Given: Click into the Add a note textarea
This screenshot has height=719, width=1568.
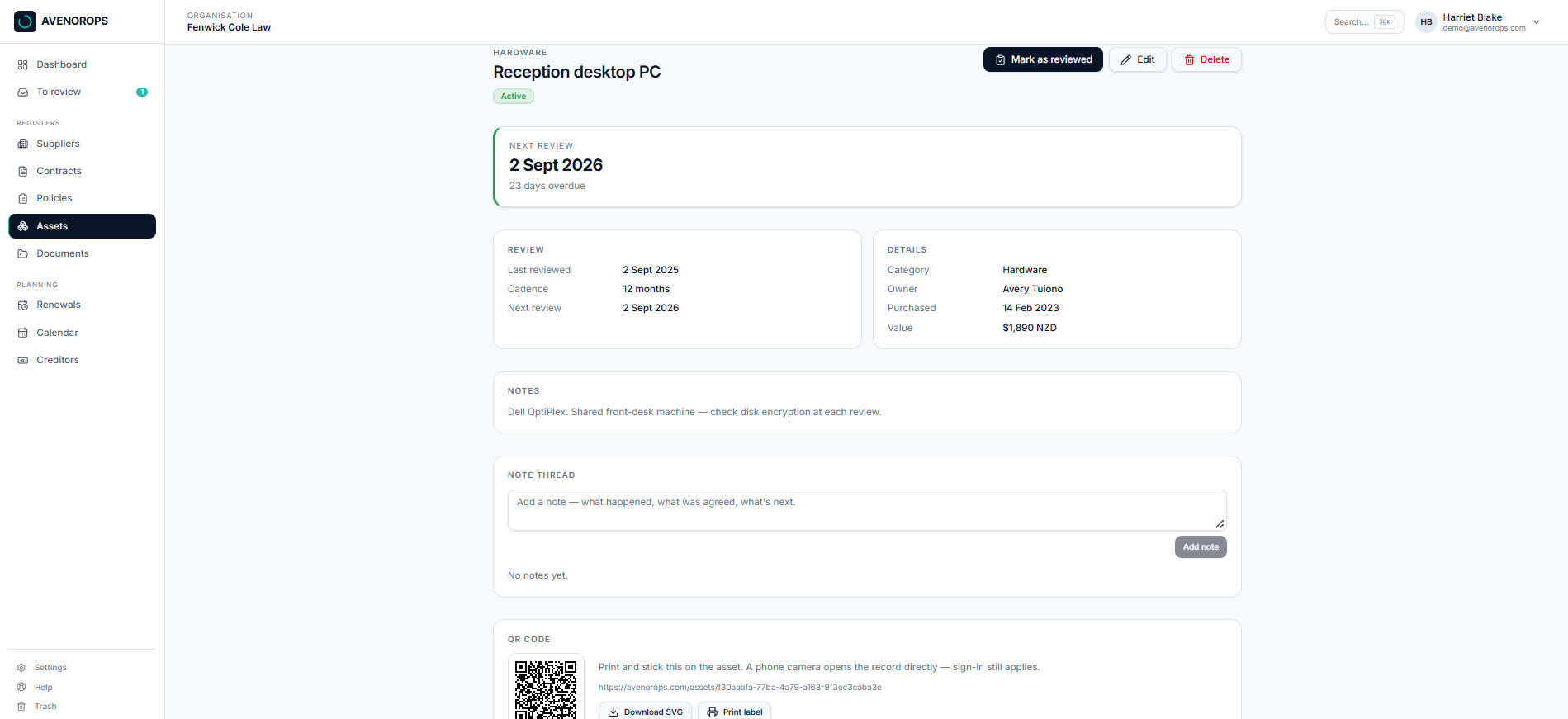Looking at the screenshot, I should coord(867,510).
